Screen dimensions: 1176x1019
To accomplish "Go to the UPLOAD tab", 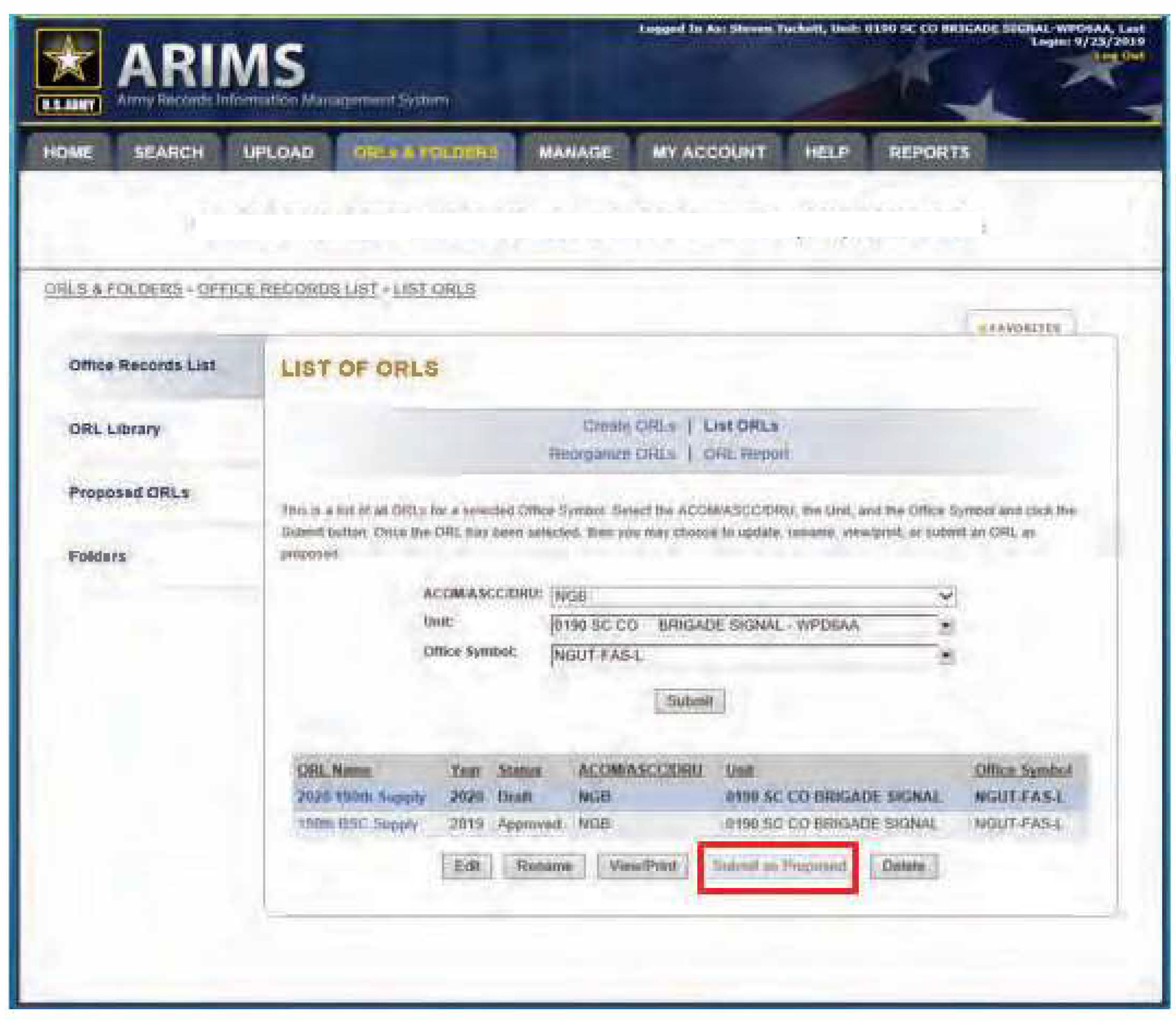I will pyautogui.click(x=278, y=152).
